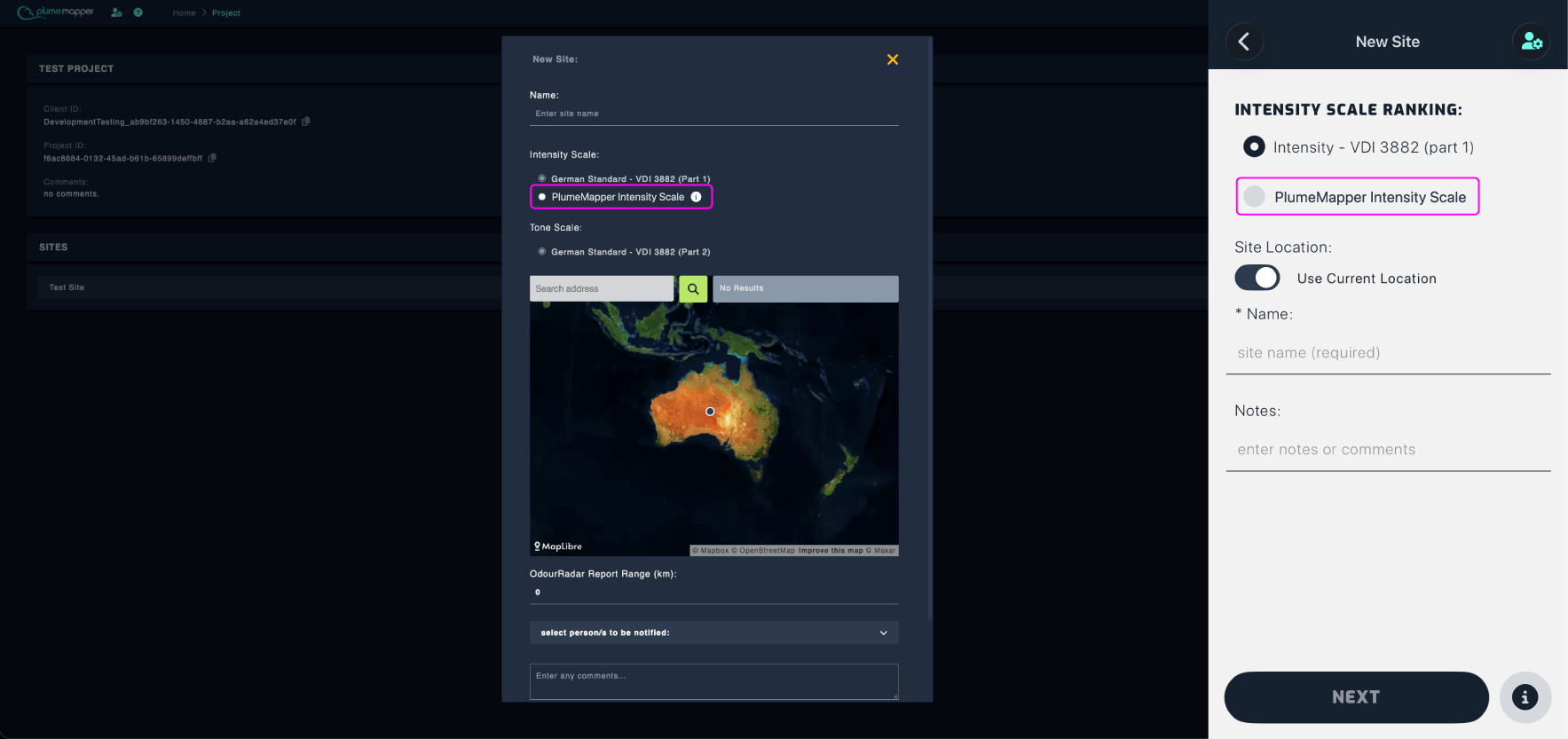Image resolution: width=1568 pixels, height=739 pixels.
Task: Open info button beside NEXT
Action: tap(1525, 697)
